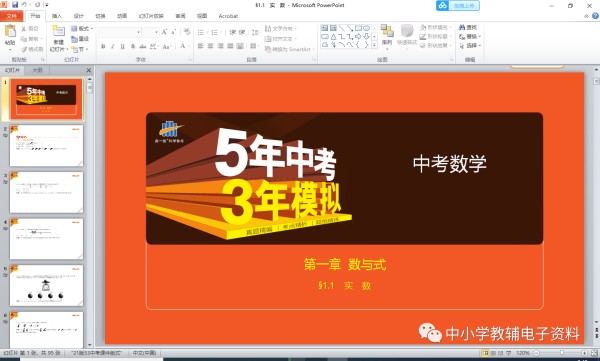
Task: Open the Insert ribbon tab
Action: coord(57,16)
